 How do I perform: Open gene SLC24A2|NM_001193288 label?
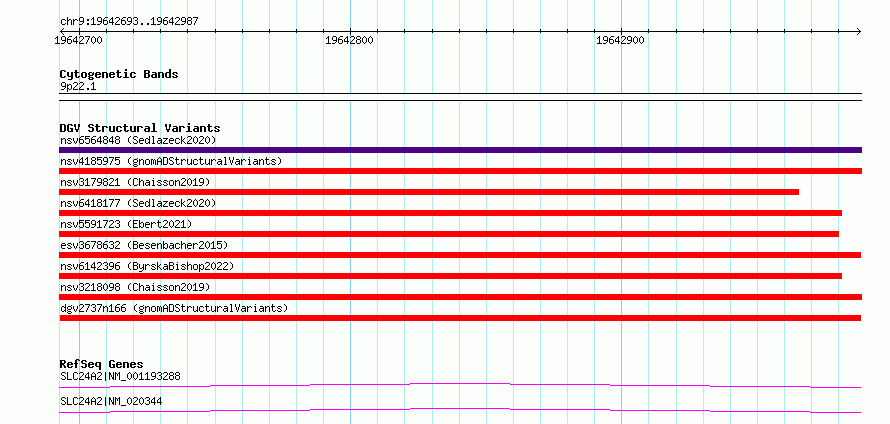(x=120, y=376)
